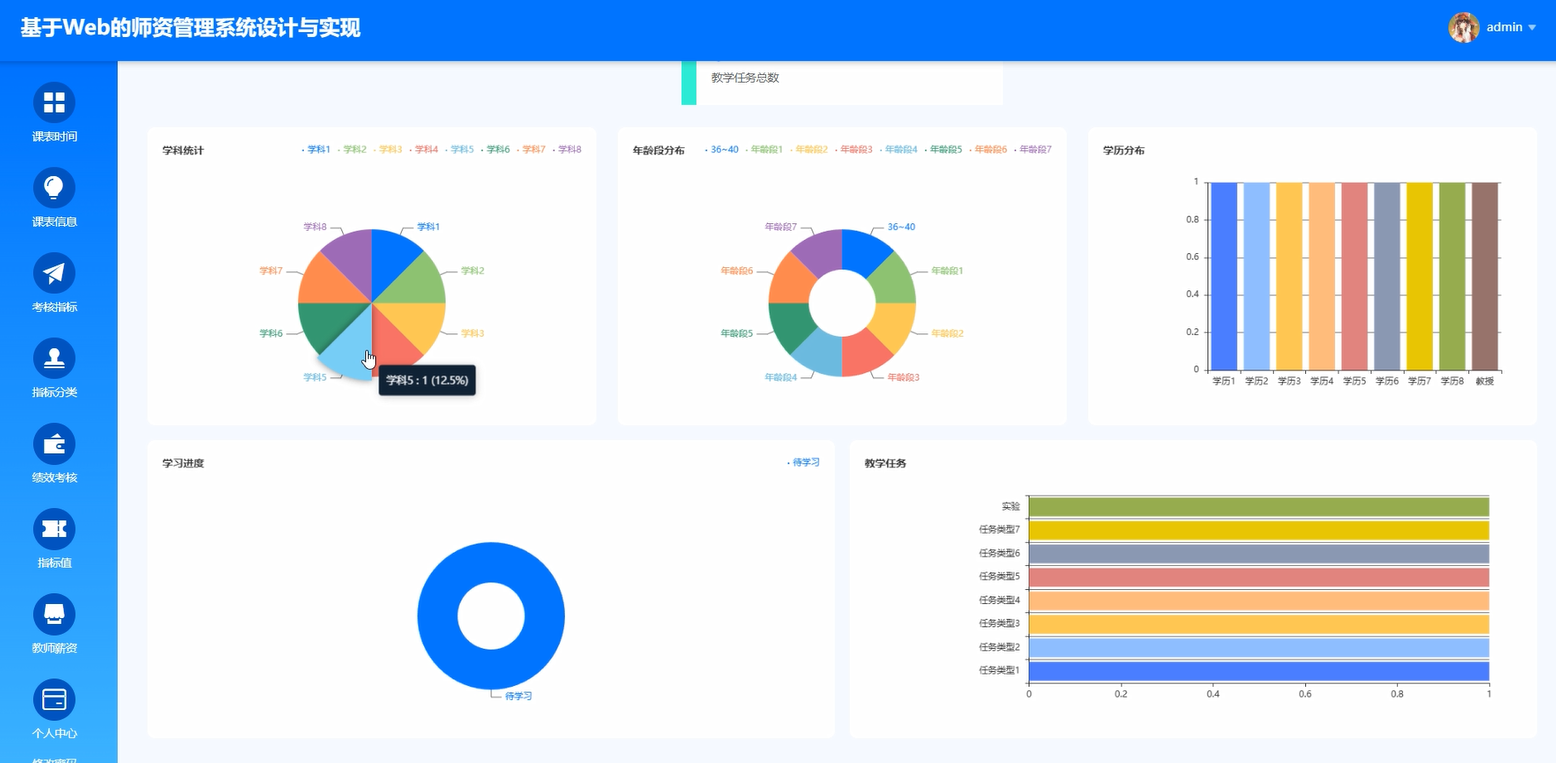
Task: Click the 任务类型3 bar
Action: (1259, 624)
